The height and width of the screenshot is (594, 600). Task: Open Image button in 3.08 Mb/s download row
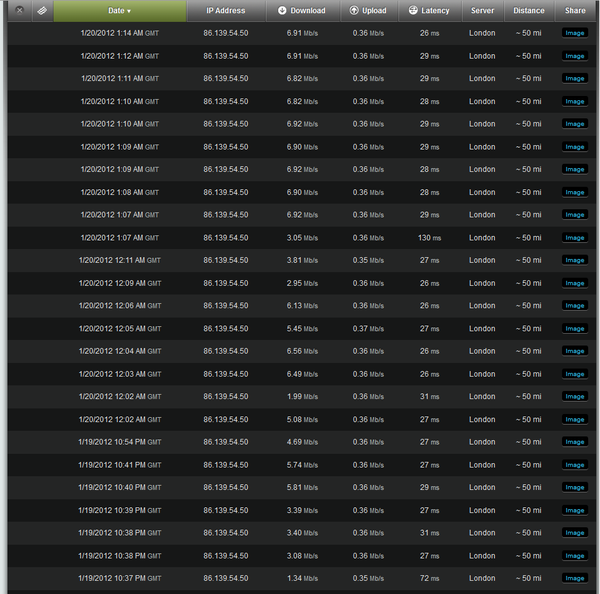tap(575, 556)
